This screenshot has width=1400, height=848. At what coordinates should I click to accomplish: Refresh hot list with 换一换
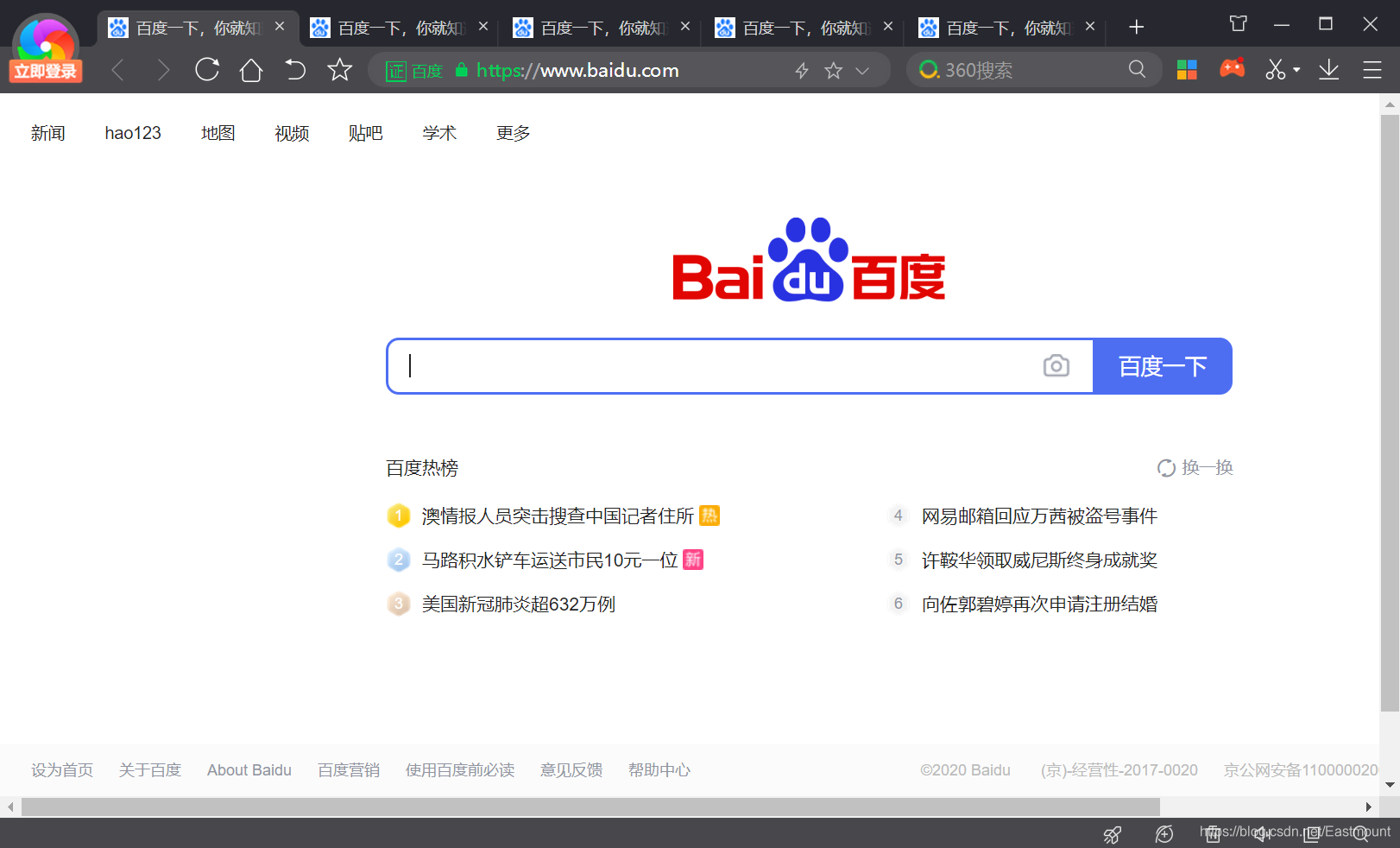pyautogui.click(x=1195, y=467)
